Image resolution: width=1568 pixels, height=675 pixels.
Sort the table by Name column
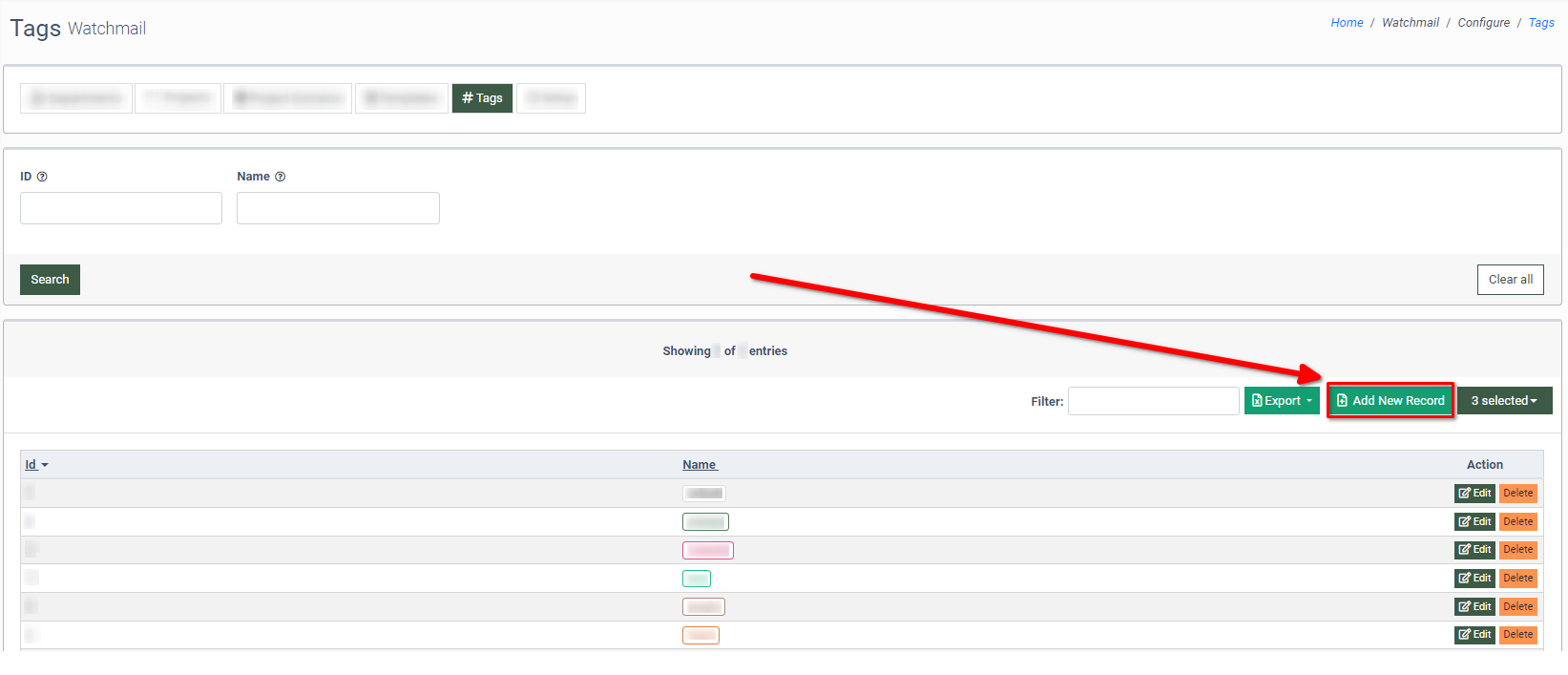[x=700, y=465]
